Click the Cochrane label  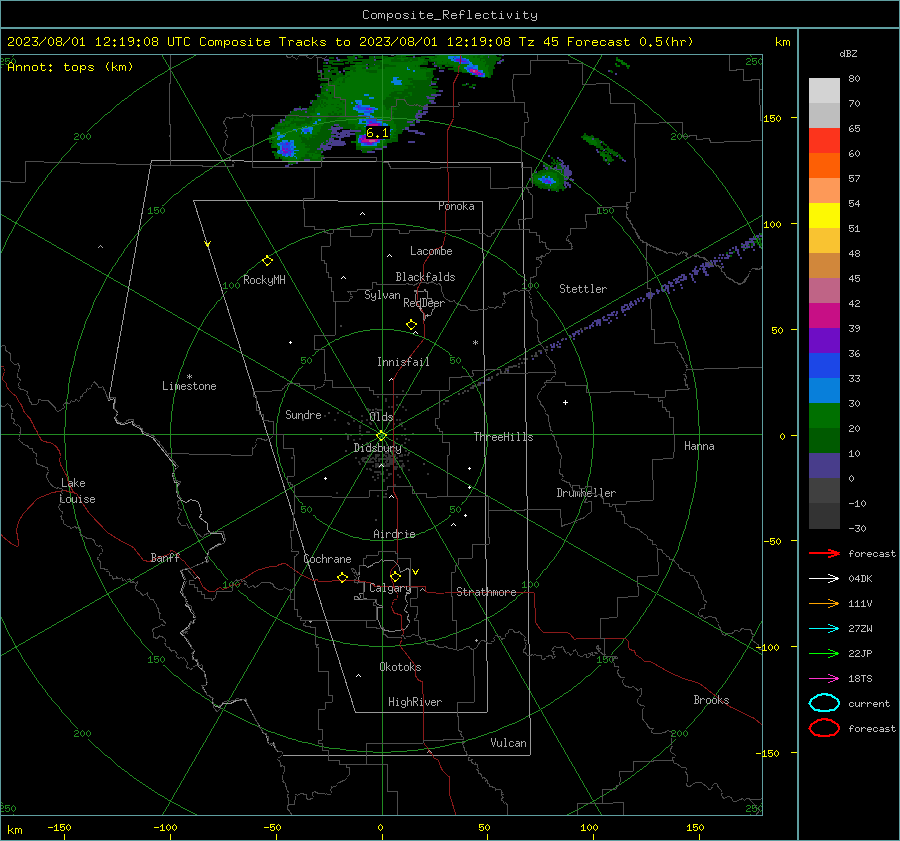(x=327, y=559)
